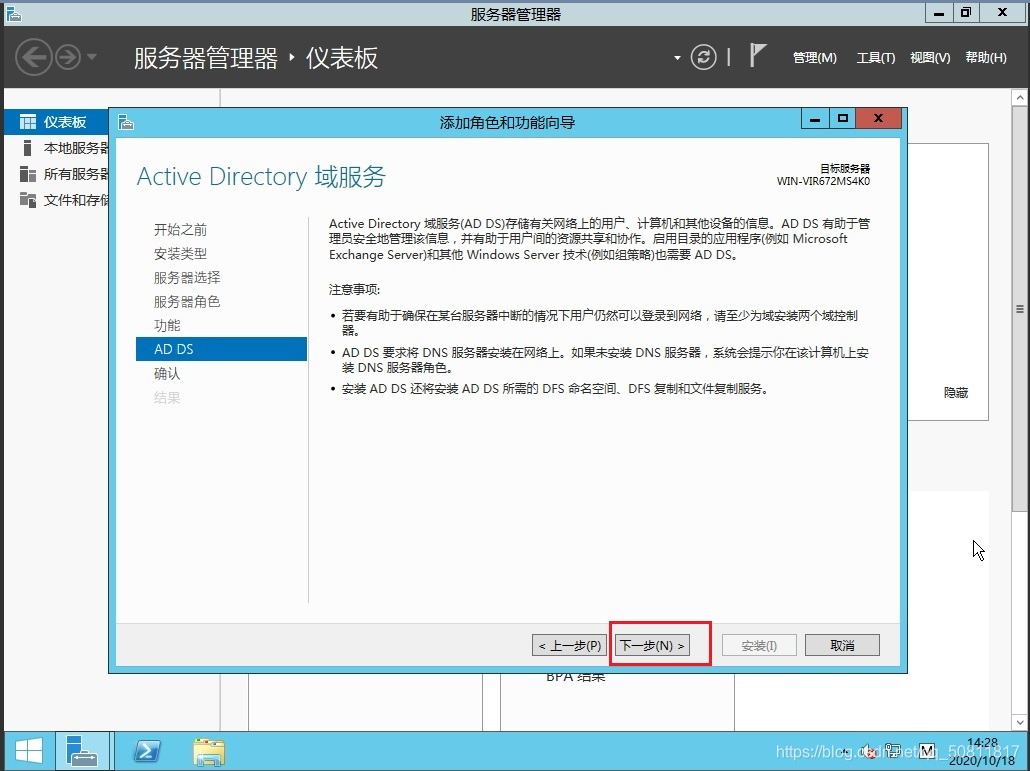
Task: Select 所有服务器 in the sidebar
Action: (56, 174)
